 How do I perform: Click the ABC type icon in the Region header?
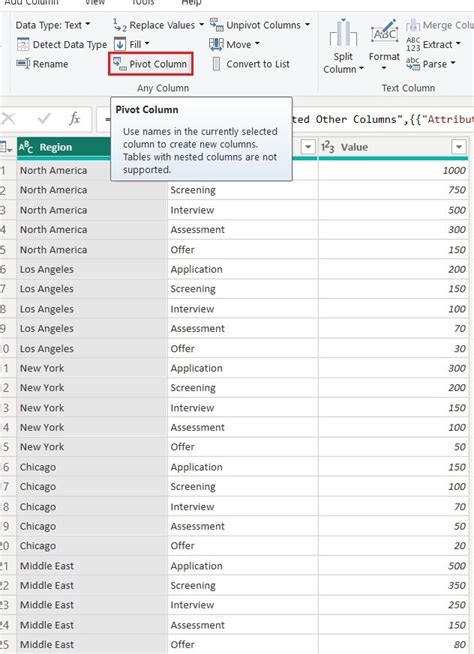(25, 147)
